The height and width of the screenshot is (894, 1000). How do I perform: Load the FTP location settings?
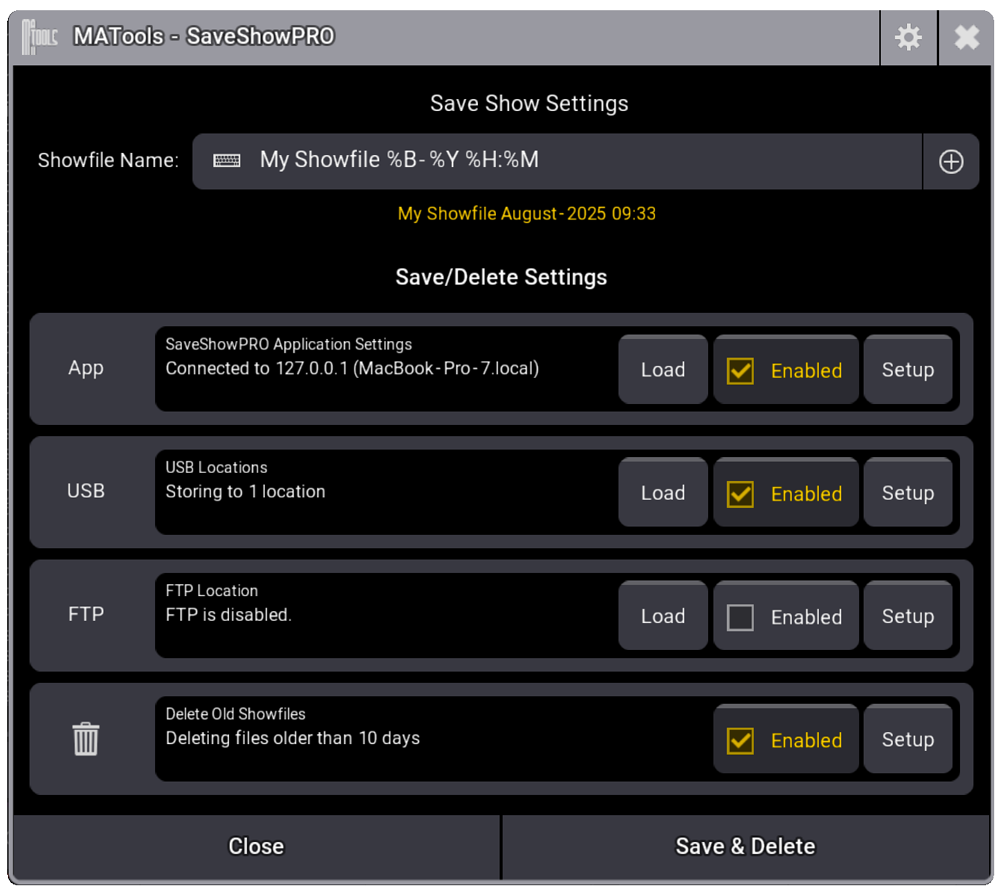click(663, 616)
